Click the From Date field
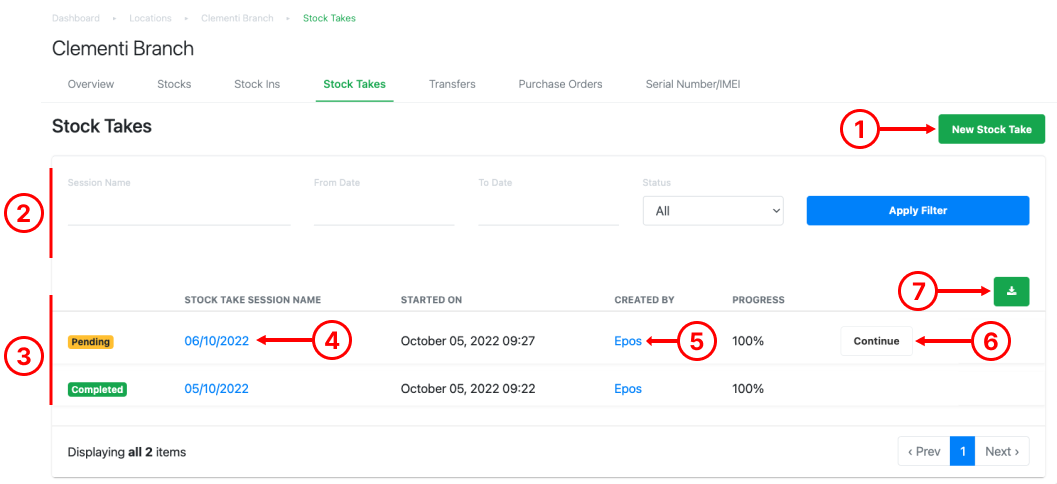The image size is (1057, 484). pyautogui.click(x=384, y=211)
